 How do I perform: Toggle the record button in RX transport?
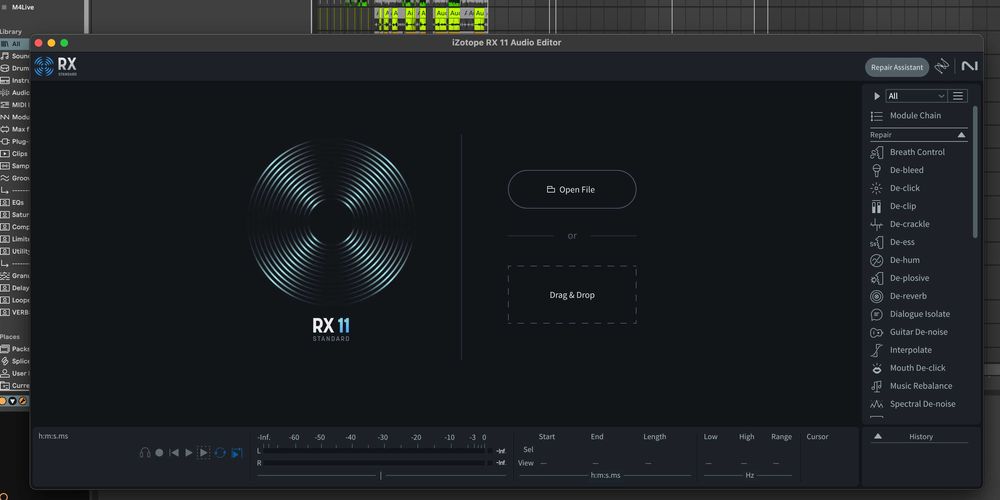[159, 453]
